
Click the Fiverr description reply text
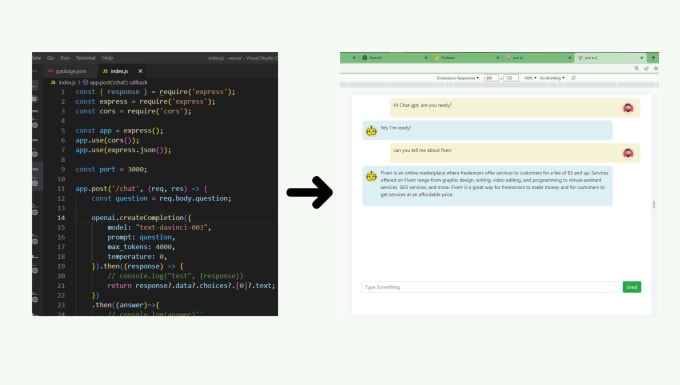pos(494,184)
